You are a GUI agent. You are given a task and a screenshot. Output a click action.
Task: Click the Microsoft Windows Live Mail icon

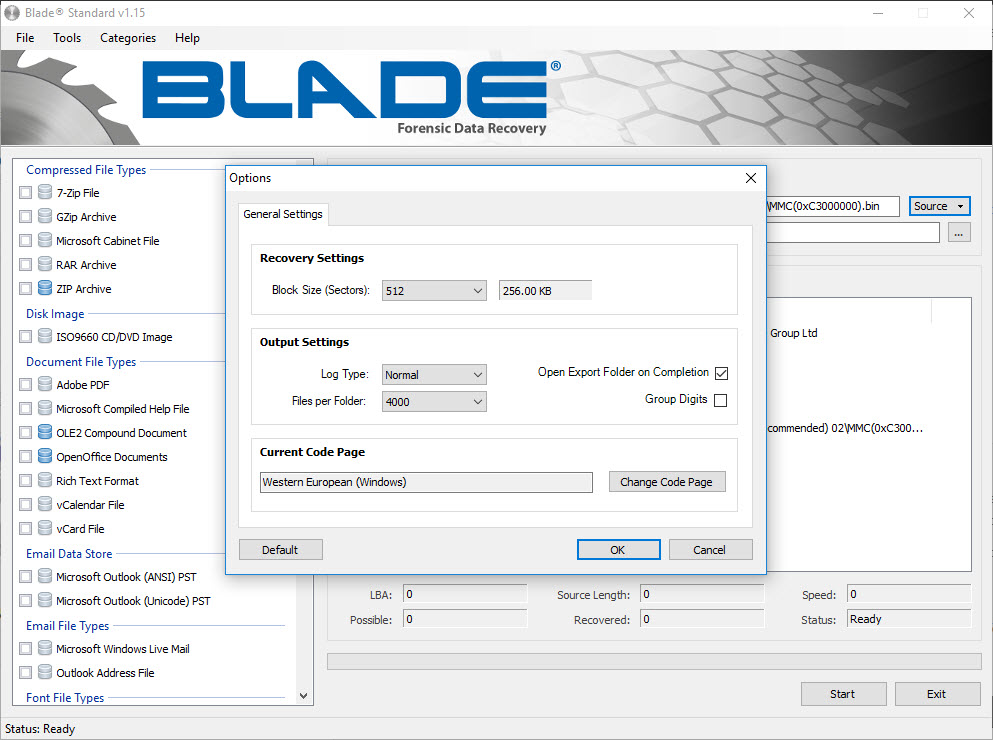44,649
